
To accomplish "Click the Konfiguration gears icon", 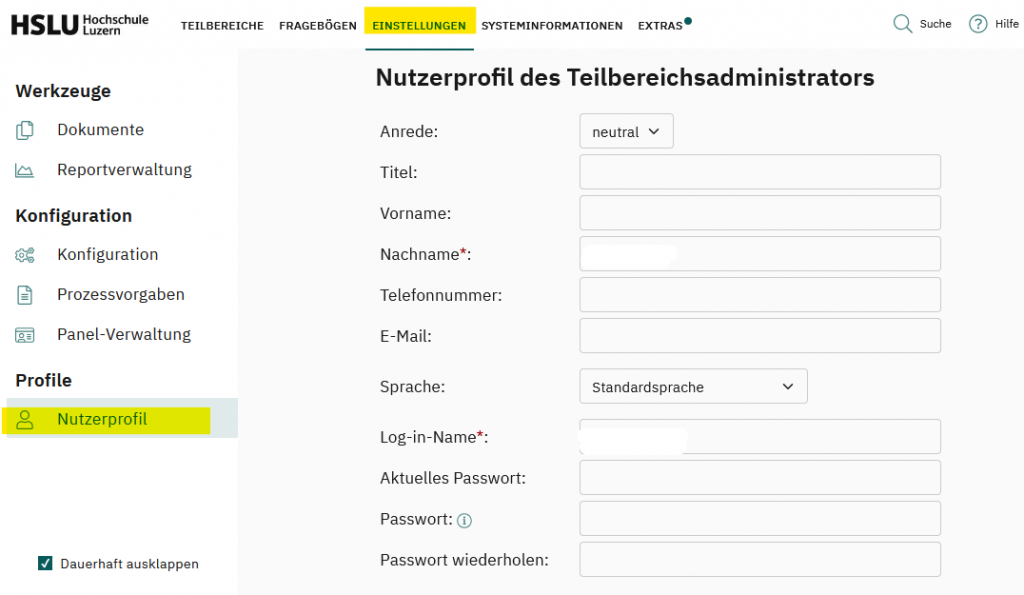I will [x=25, y=255].
